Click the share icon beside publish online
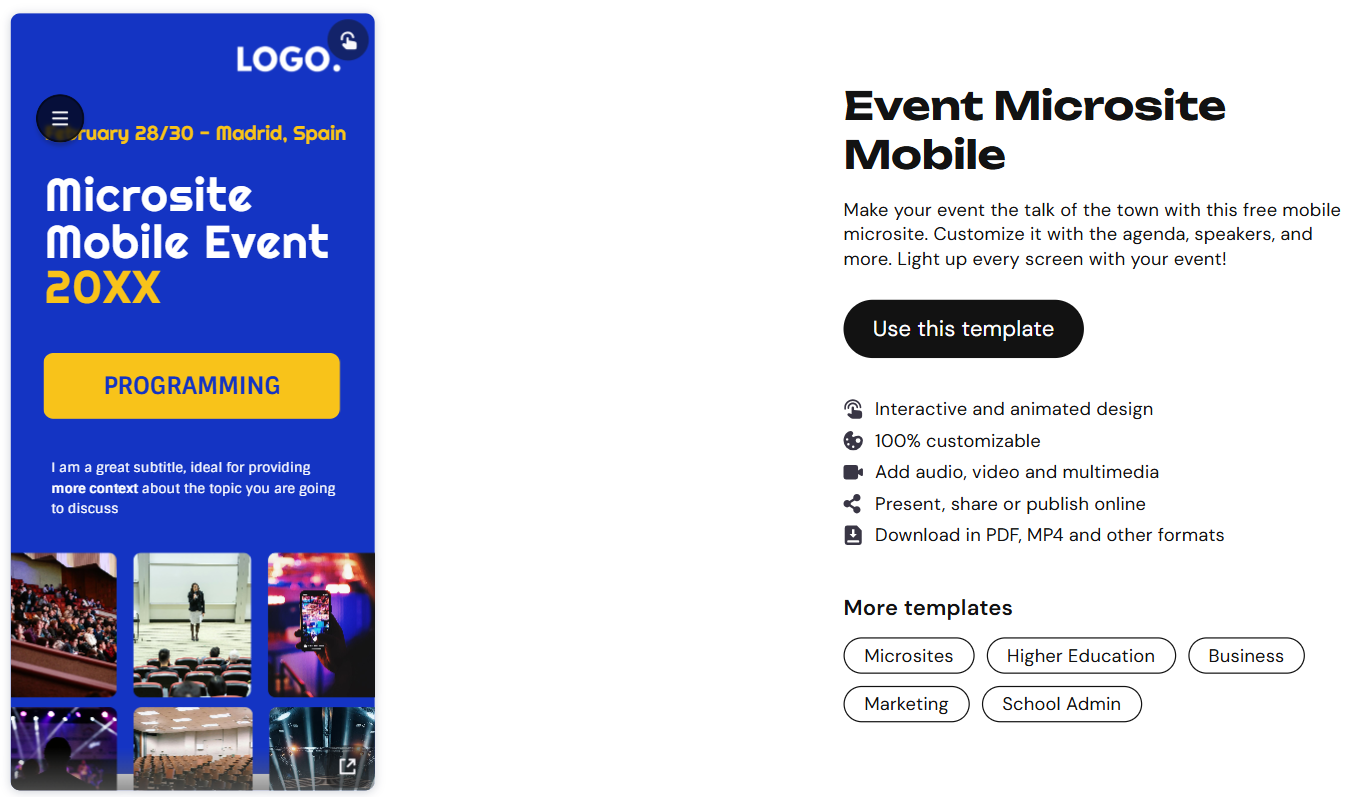This screenshot has height=797, width=1354. (852, 503)
